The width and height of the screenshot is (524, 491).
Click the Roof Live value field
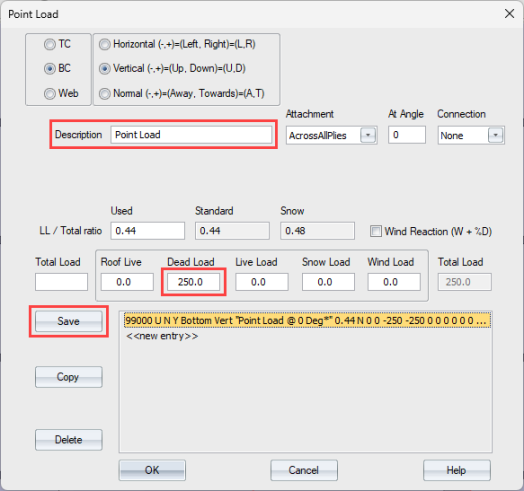click(127, 282)
